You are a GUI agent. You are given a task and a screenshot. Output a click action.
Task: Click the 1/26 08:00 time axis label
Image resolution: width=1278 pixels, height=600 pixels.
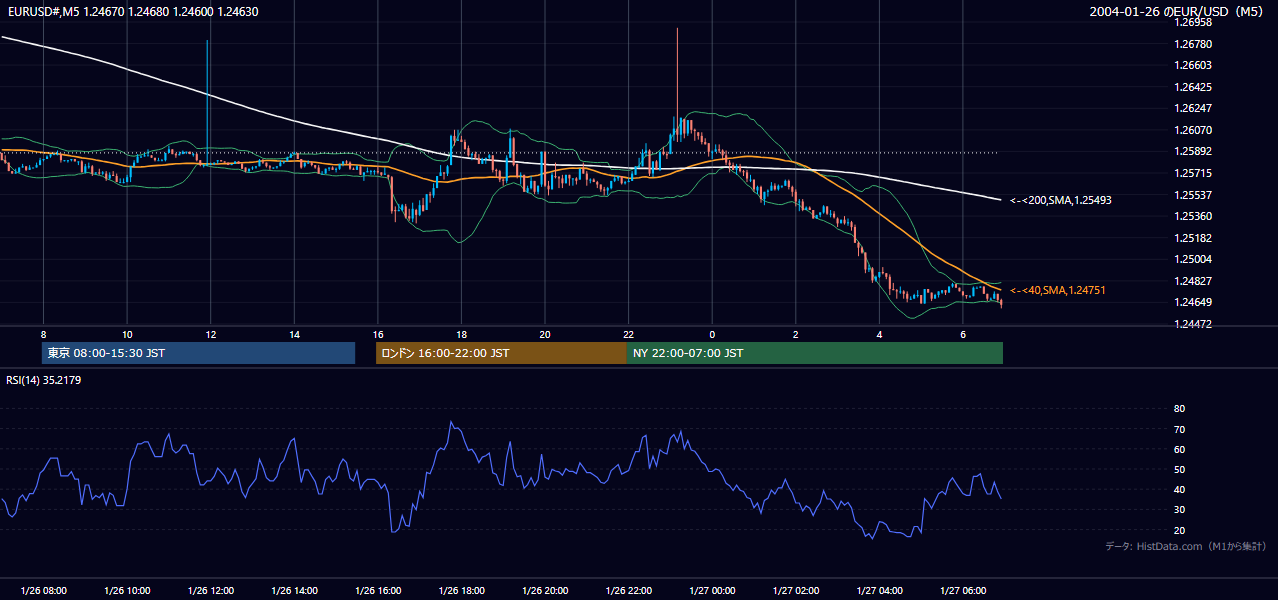click(x=43, y=591)
